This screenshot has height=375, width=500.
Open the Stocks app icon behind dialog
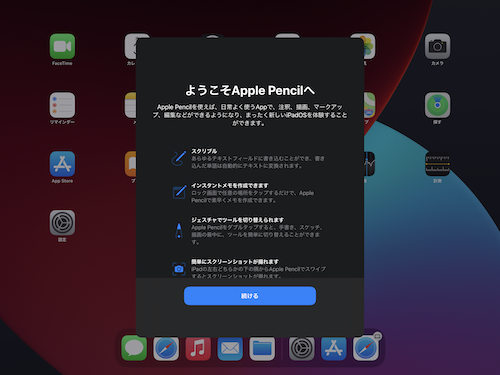tap(369, 164)
